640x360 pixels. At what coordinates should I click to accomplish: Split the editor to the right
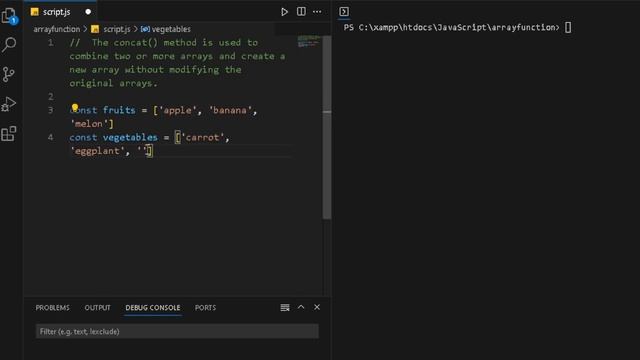pos(301,11)
